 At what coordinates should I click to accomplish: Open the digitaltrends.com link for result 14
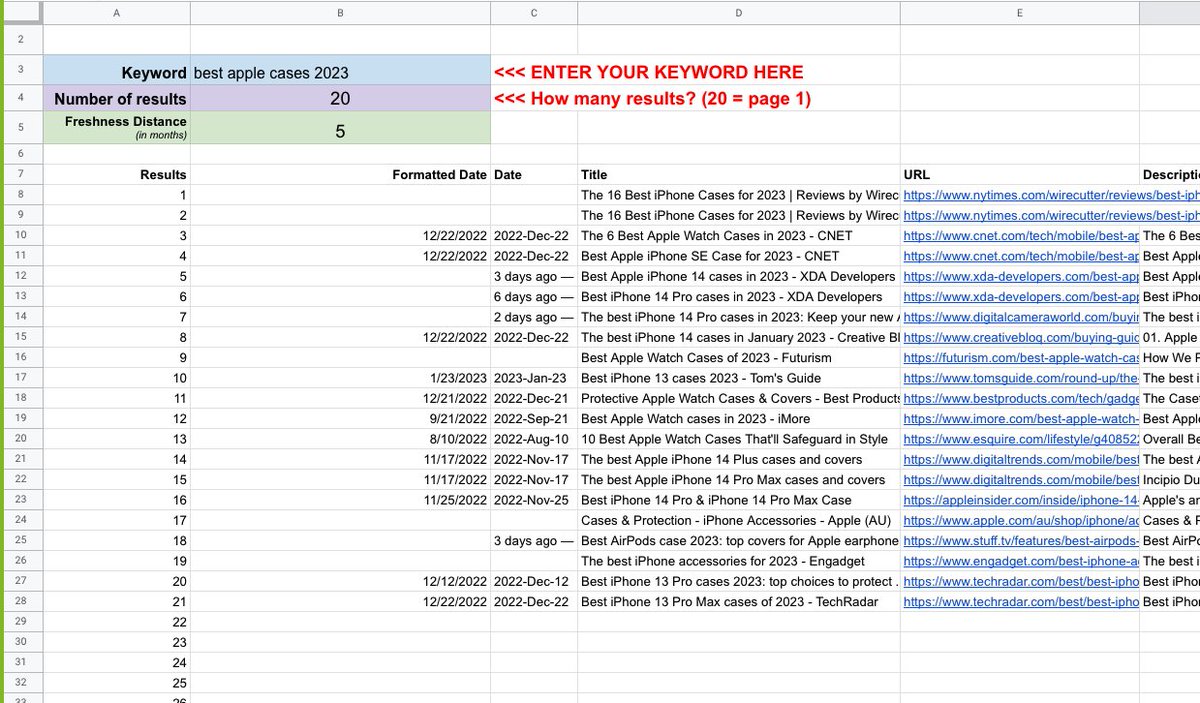(1020, 459)
